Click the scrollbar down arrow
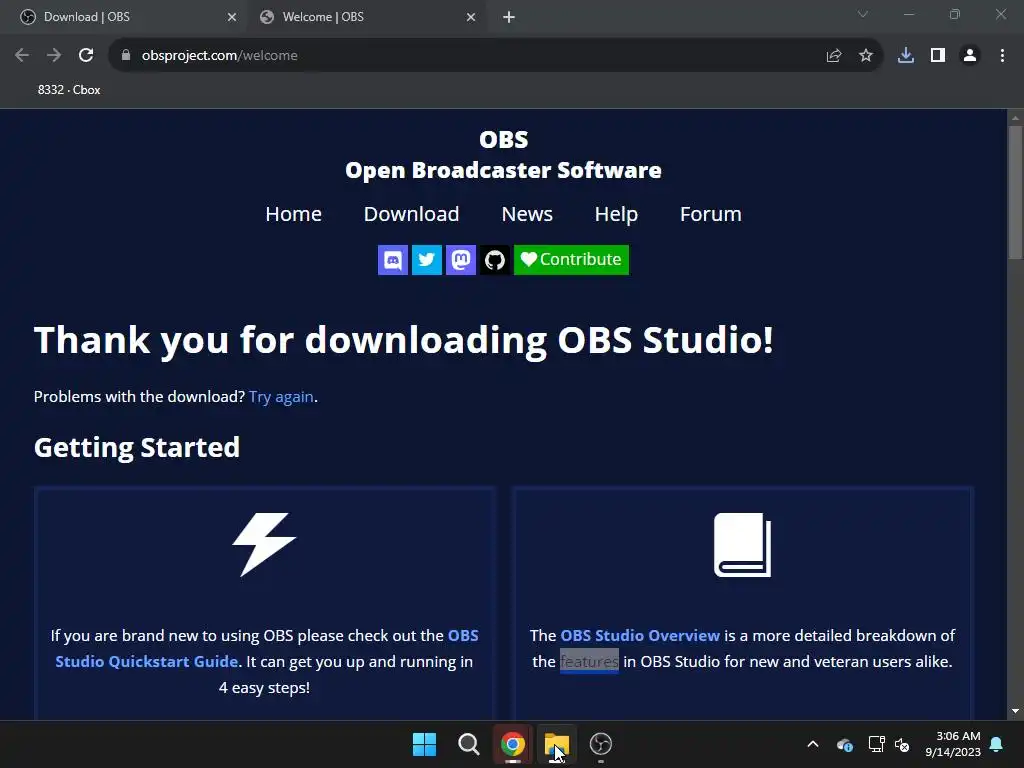 1015,711
